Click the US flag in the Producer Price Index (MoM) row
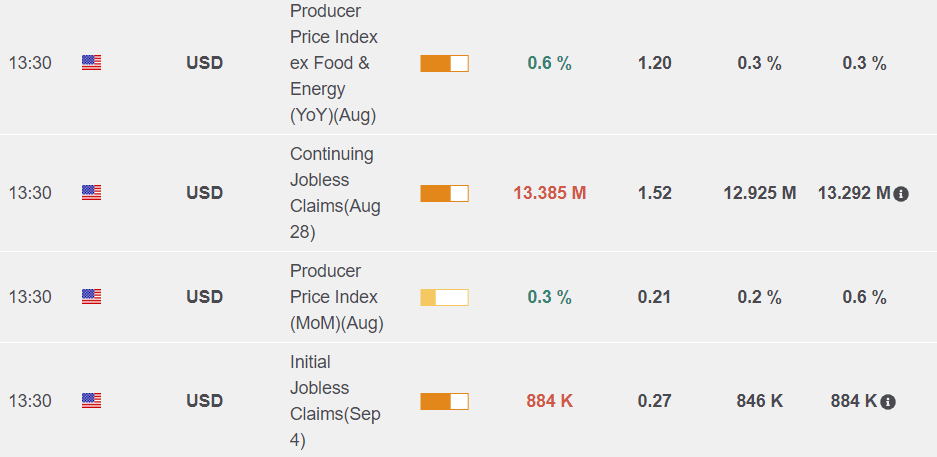The height and width of the screenshot is (457, 937). tap(91, 296)
